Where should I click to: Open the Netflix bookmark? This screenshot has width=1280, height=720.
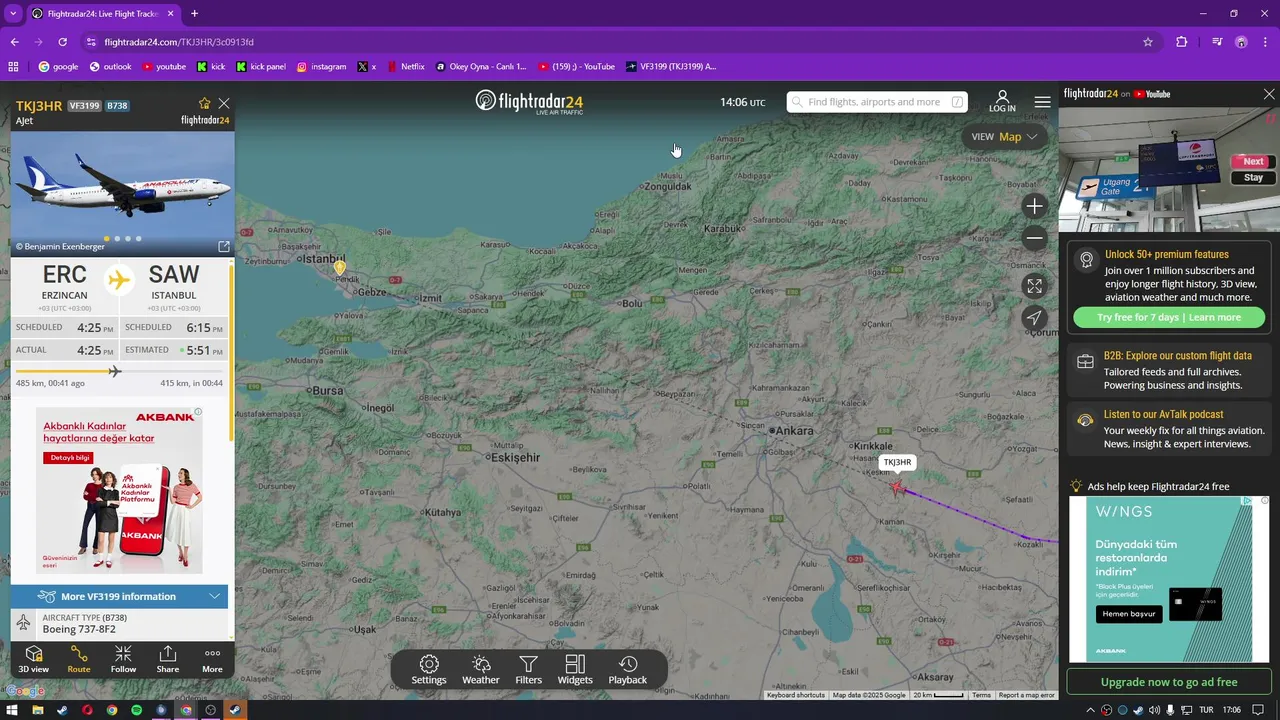tap(405, 67)
